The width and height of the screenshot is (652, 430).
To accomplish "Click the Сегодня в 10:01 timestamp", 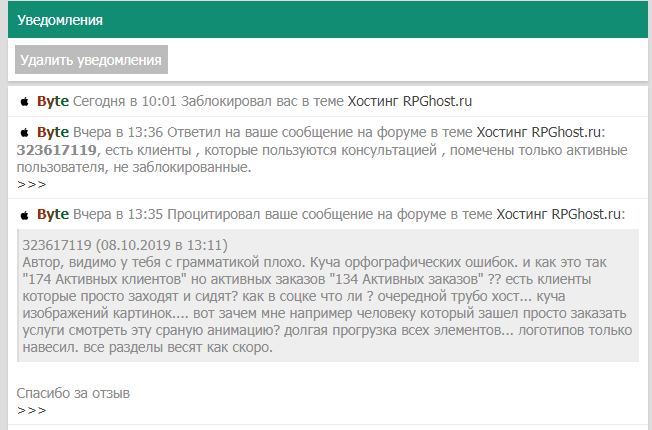I will tap(125, 101).
